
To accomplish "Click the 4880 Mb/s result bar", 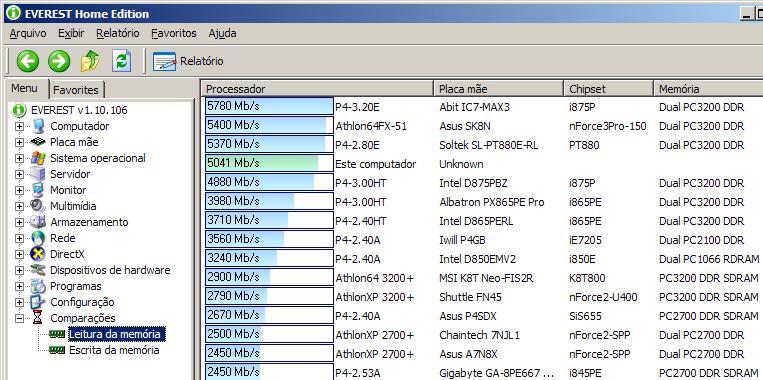I will 269,182.
